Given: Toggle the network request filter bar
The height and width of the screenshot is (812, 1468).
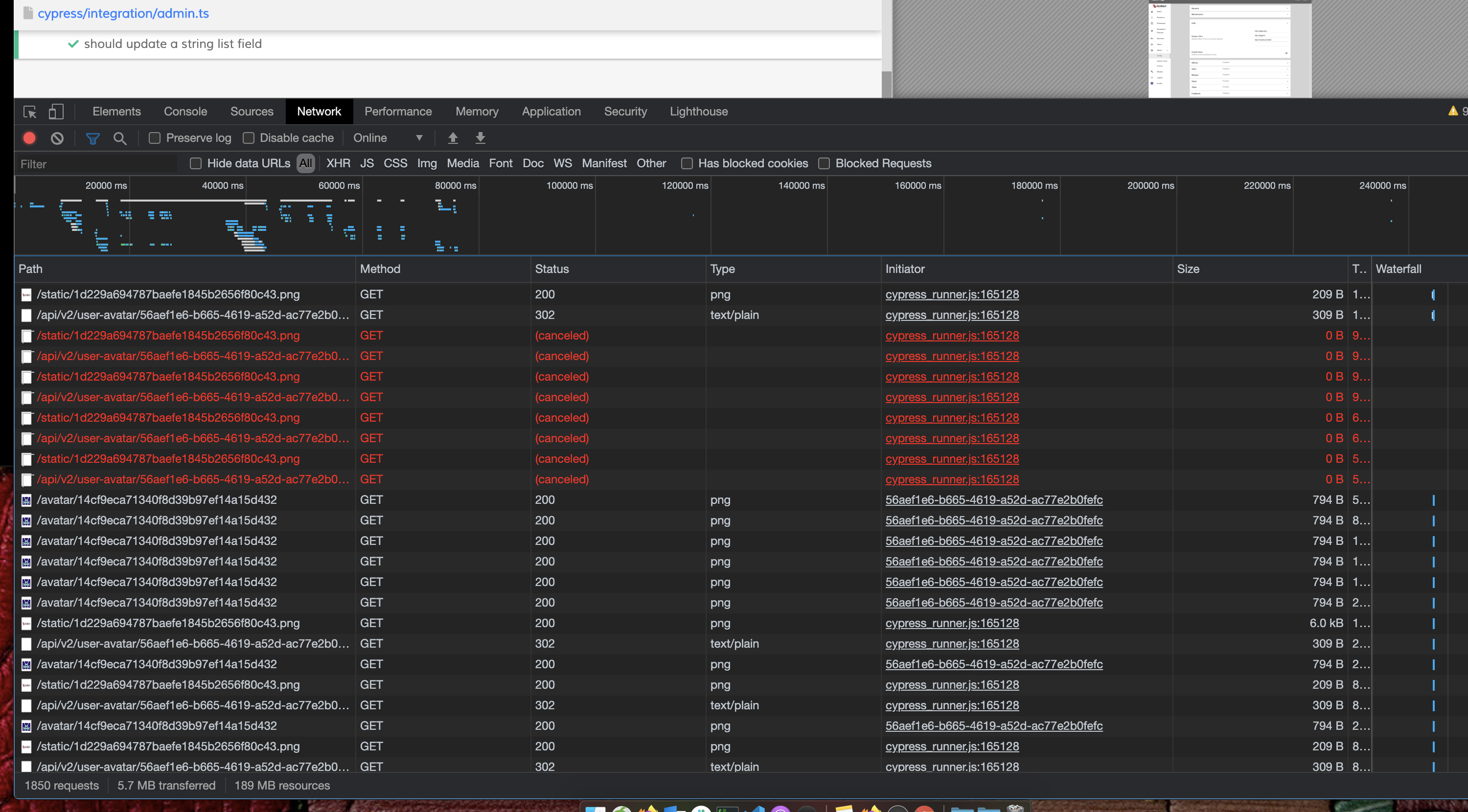Looking at the screenshot, I should point(93,138).
